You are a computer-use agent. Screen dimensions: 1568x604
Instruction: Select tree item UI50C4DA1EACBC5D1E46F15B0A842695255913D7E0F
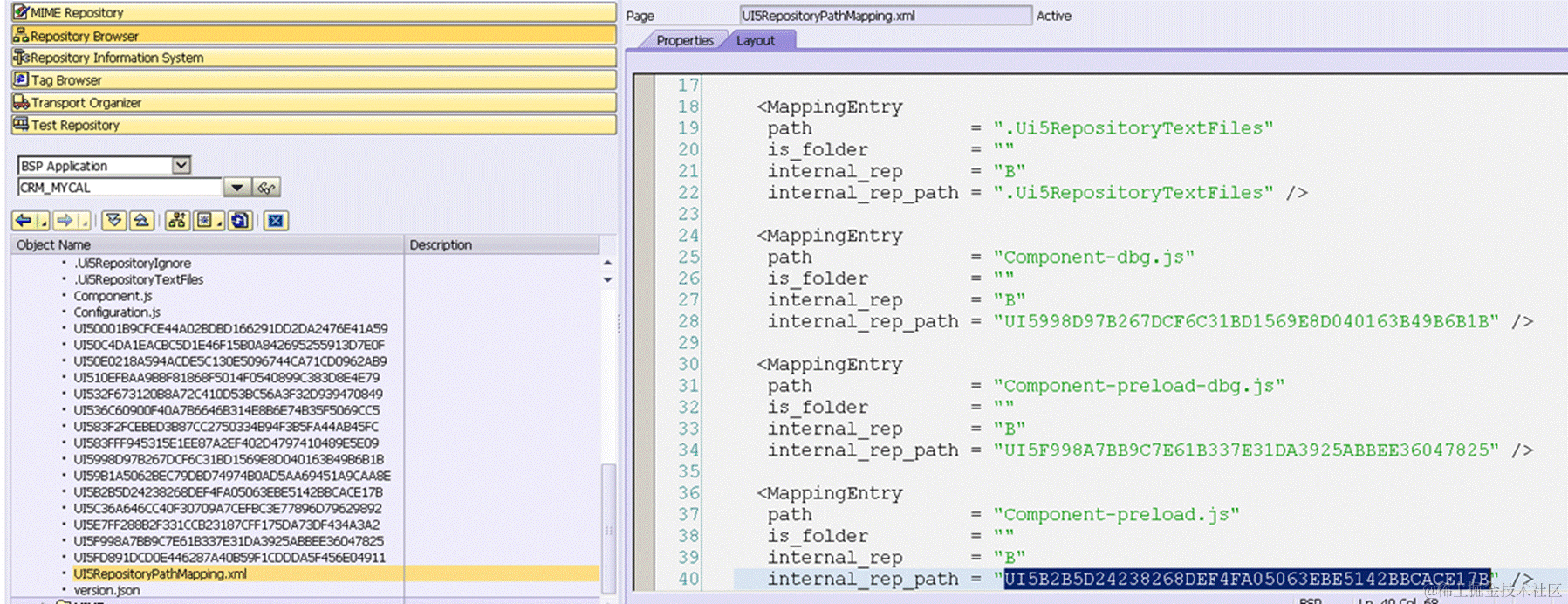[229, 345]
